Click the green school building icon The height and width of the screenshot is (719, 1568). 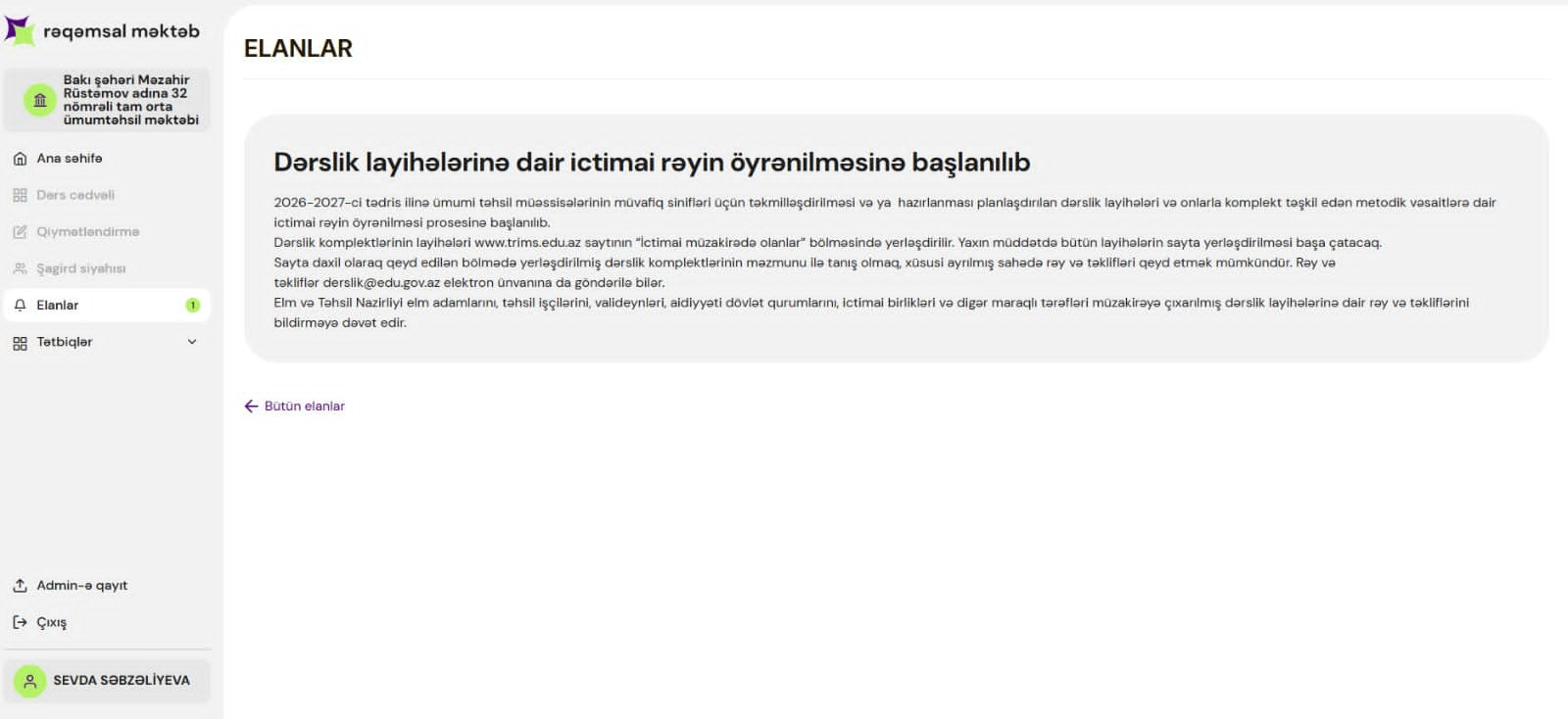click(40, 100)
